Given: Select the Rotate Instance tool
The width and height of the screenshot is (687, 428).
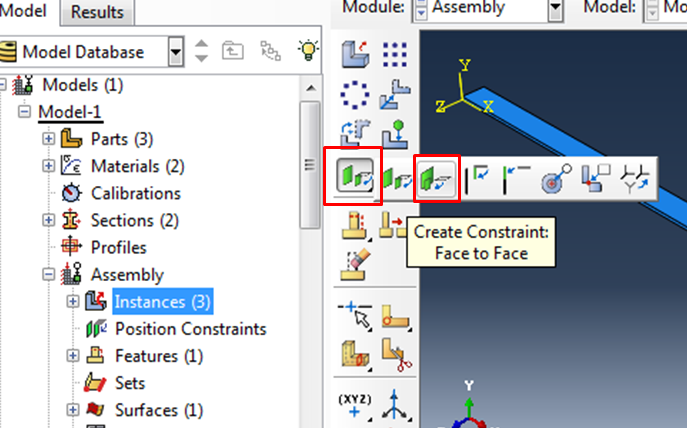Looking at the screenshot, I should pyautogui.click(x=355, y=132).
